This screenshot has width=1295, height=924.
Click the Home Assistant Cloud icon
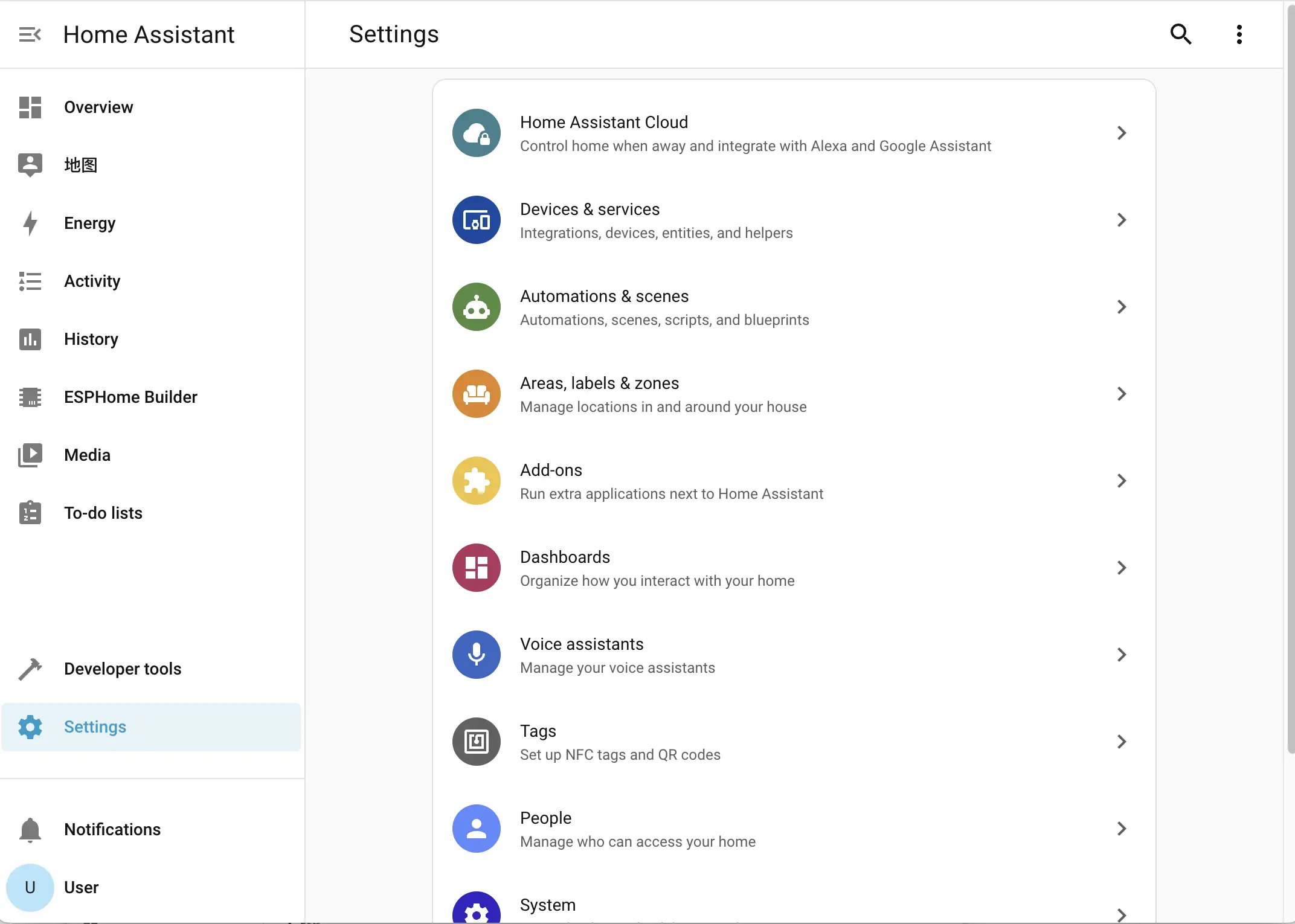pos(476,133)
